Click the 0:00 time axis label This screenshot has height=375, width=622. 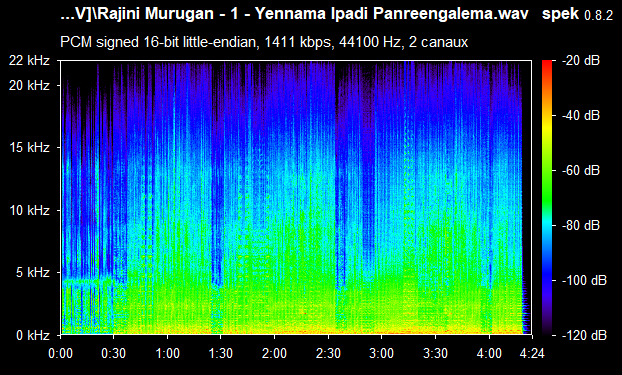60,353
